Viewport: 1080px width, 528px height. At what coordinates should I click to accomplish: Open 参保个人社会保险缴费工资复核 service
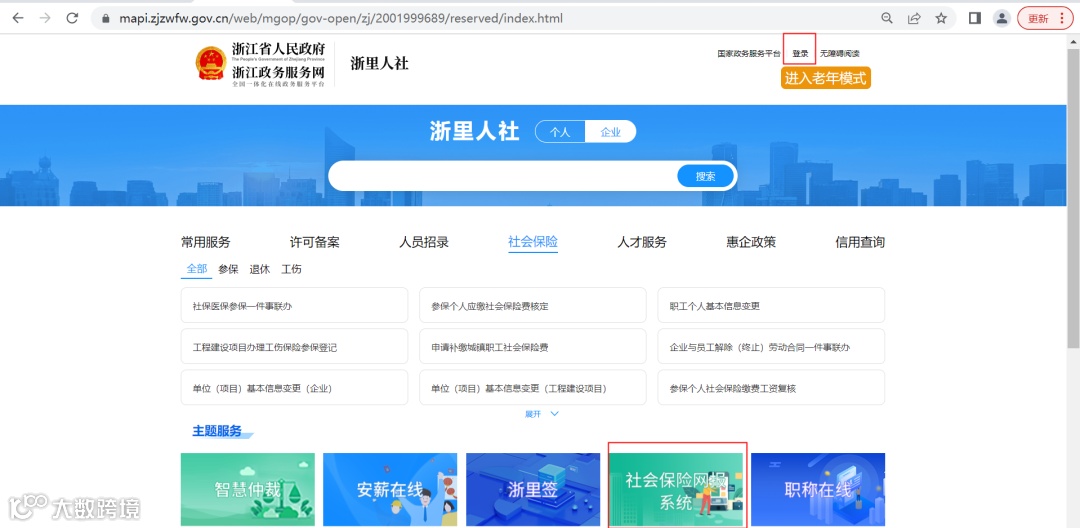[771, 388]
